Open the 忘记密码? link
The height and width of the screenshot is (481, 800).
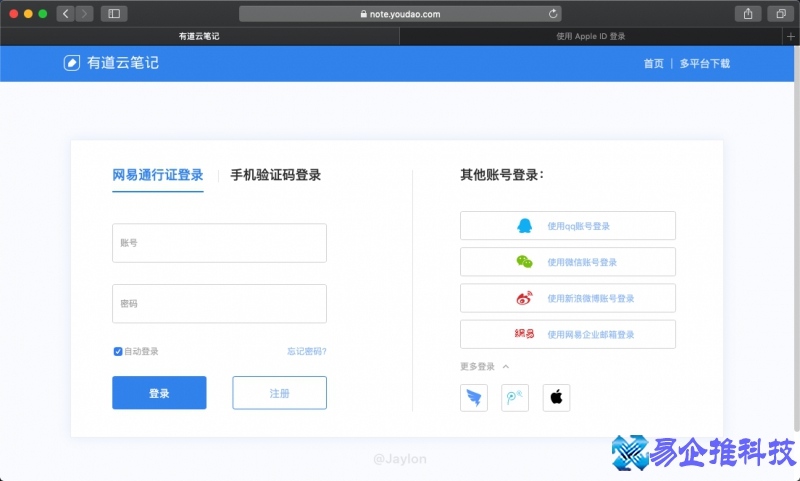click(307, 351)
